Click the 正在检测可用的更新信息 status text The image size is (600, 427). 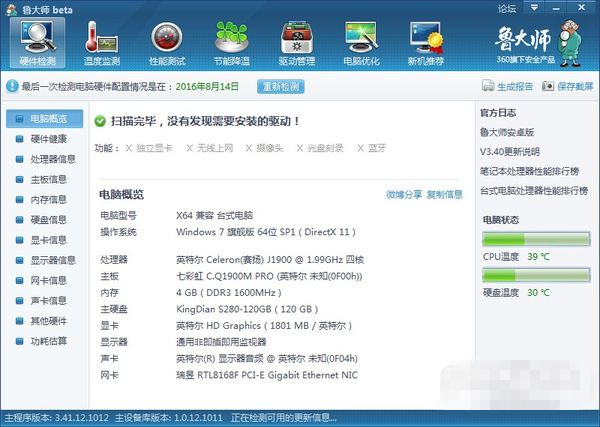tap(284, 417)
